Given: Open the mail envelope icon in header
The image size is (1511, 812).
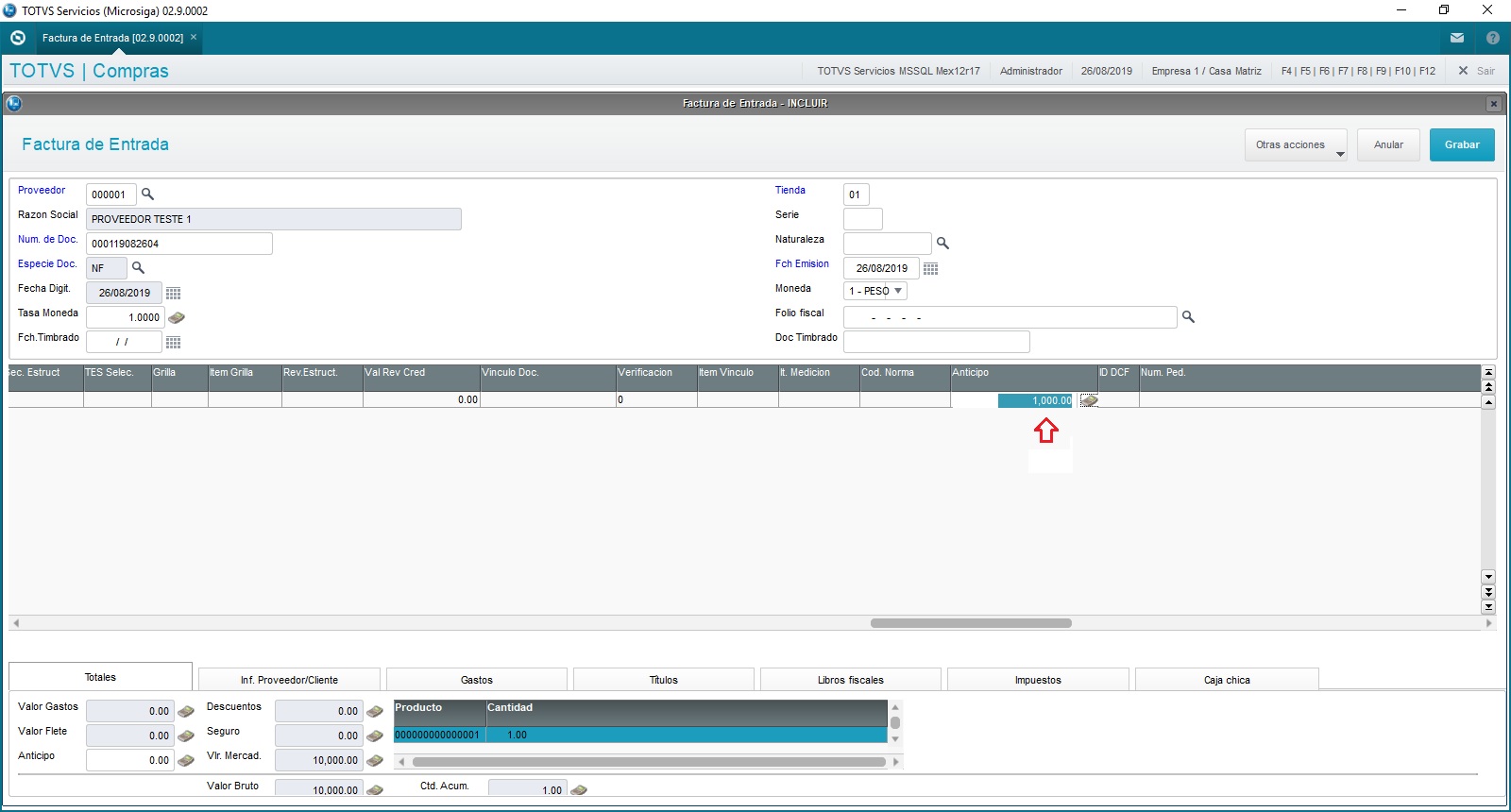Looking at the screenshot, I should (1457, 38).
